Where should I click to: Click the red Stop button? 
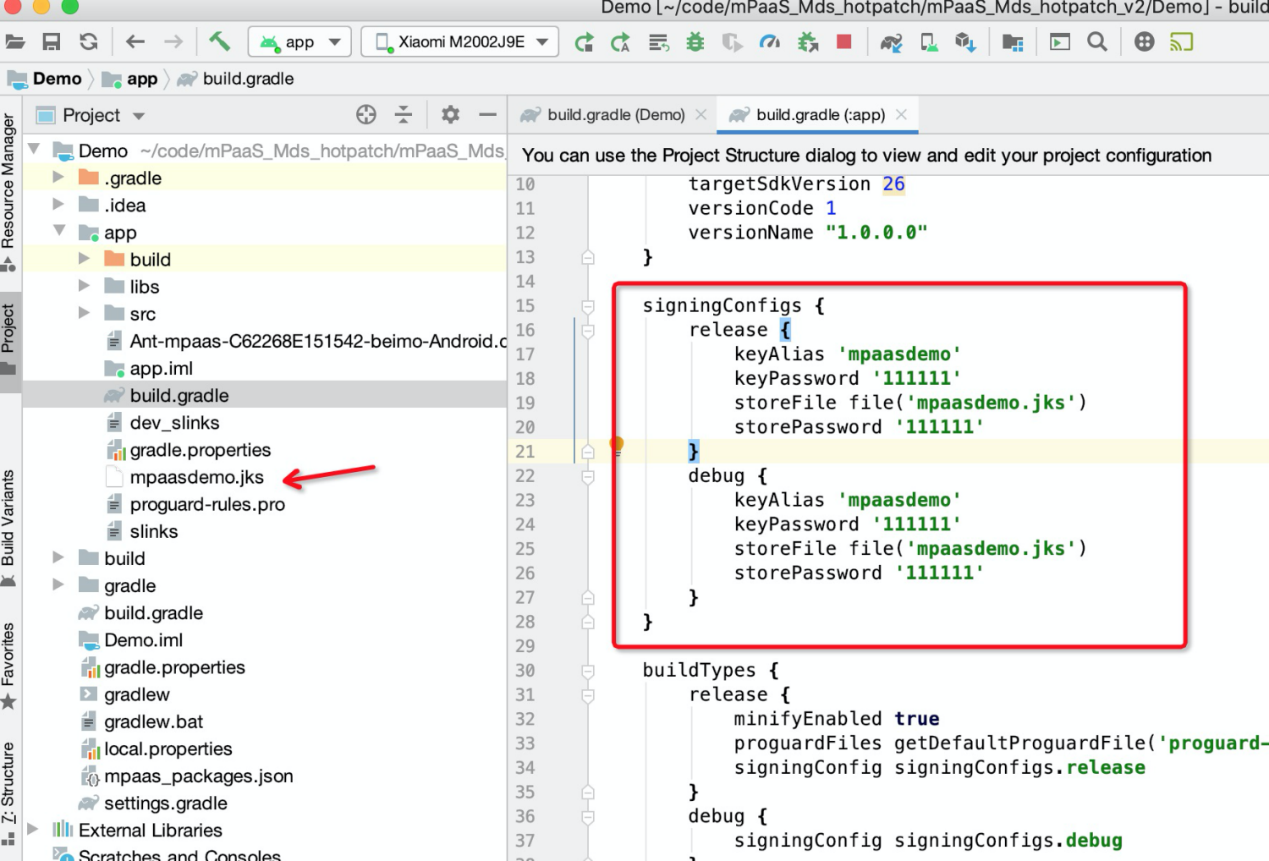click(845, 42)
